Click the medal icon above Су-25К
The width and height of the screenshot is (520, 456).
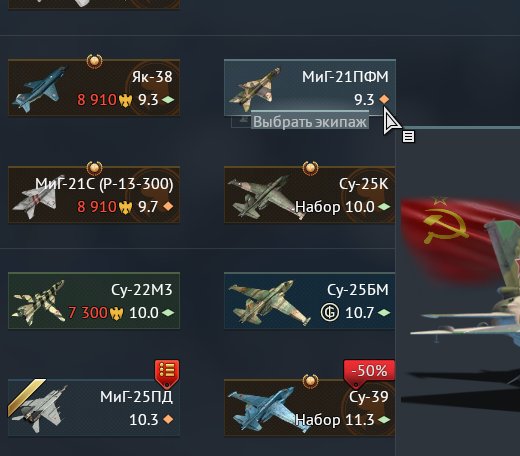pyautogui.click(x=311, y=168)
